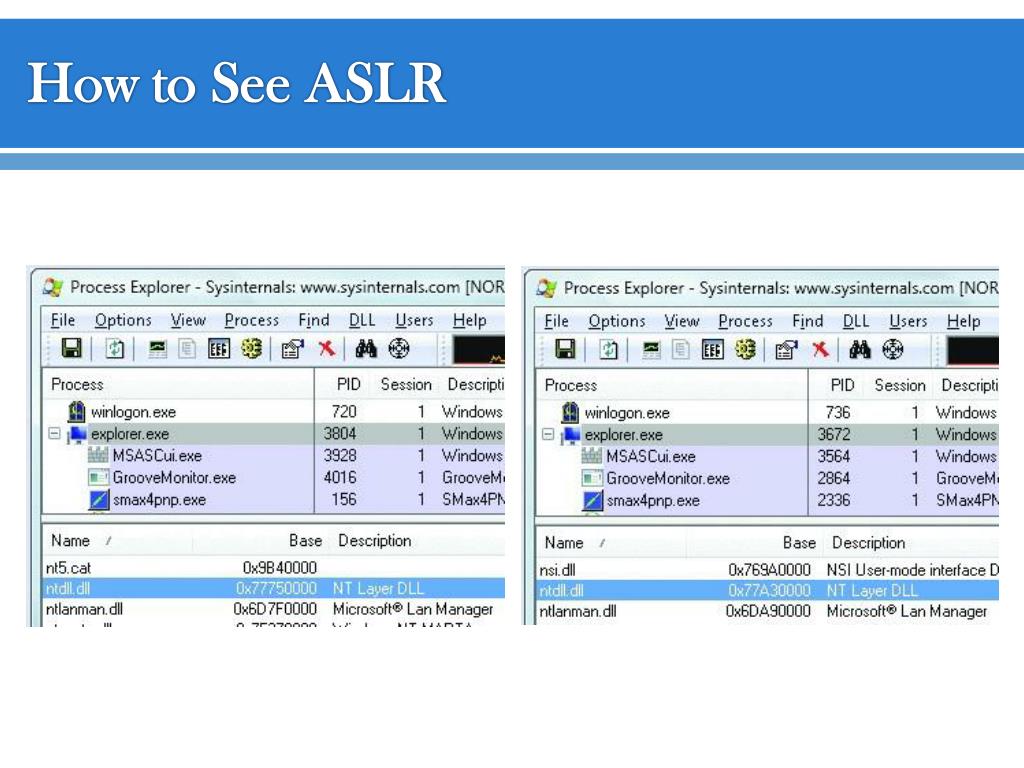The width and height of the screenshot is (1024, 768).
Task: Open Properties icon in right window toolbar
Action: pyautogui.click(x=786, y=350)
